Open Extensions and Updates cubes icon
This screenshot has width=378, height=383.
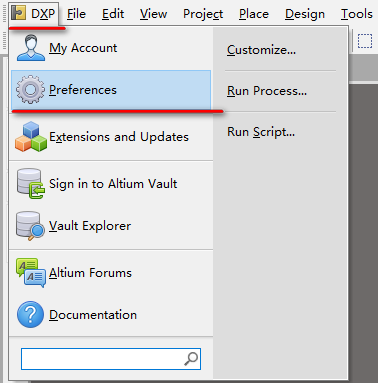coord(31,137)
